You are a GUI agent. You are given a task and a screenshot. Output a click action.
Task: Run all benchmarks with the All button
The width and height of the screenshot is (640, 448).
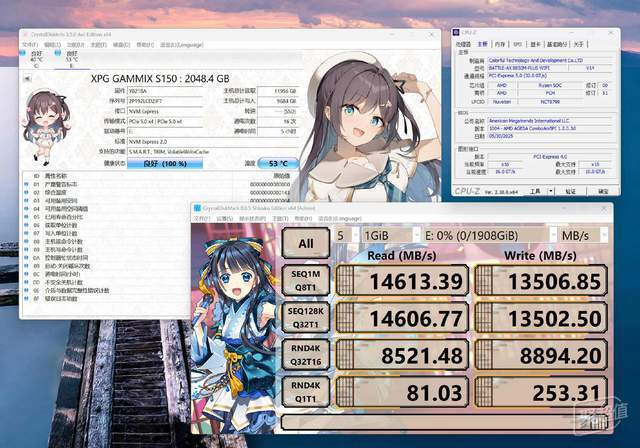point(306,243)
